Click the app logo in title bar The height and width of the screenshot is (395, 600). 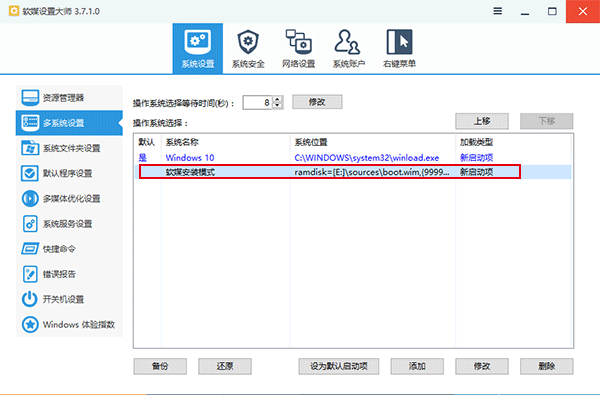tap(14, 11)
